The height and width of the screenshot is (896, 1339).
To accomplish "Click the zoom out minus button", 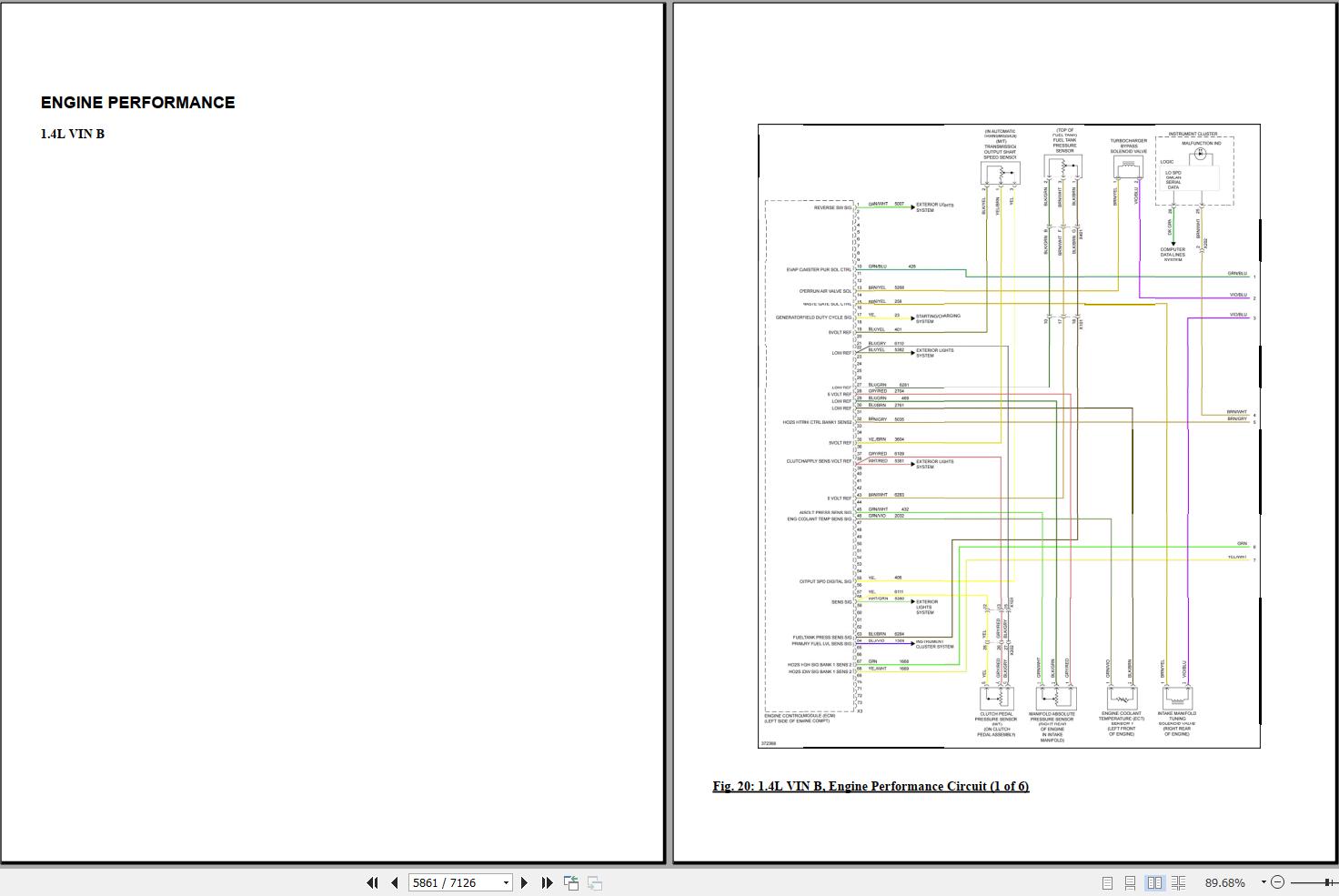I will [1277, 882].
